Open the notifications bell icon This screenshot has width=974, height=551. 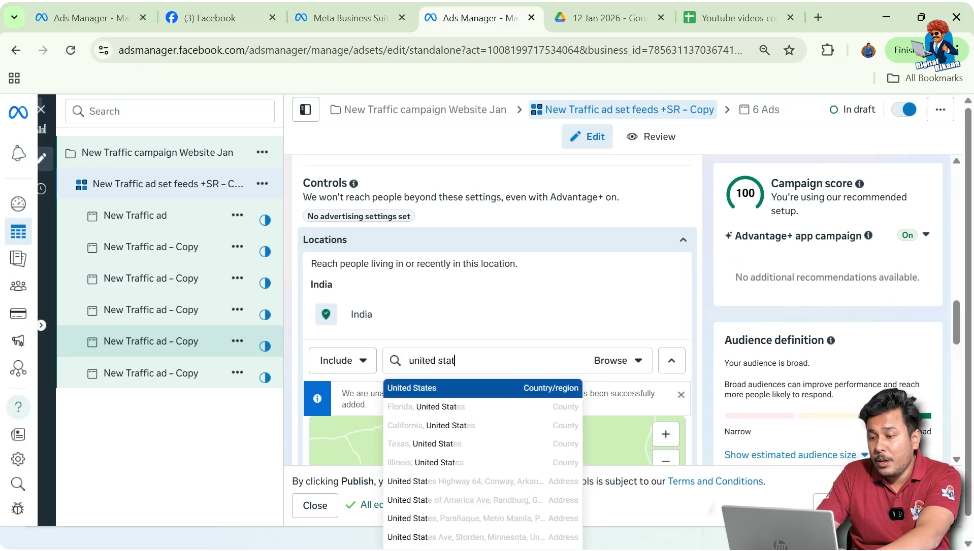[18, 153]
